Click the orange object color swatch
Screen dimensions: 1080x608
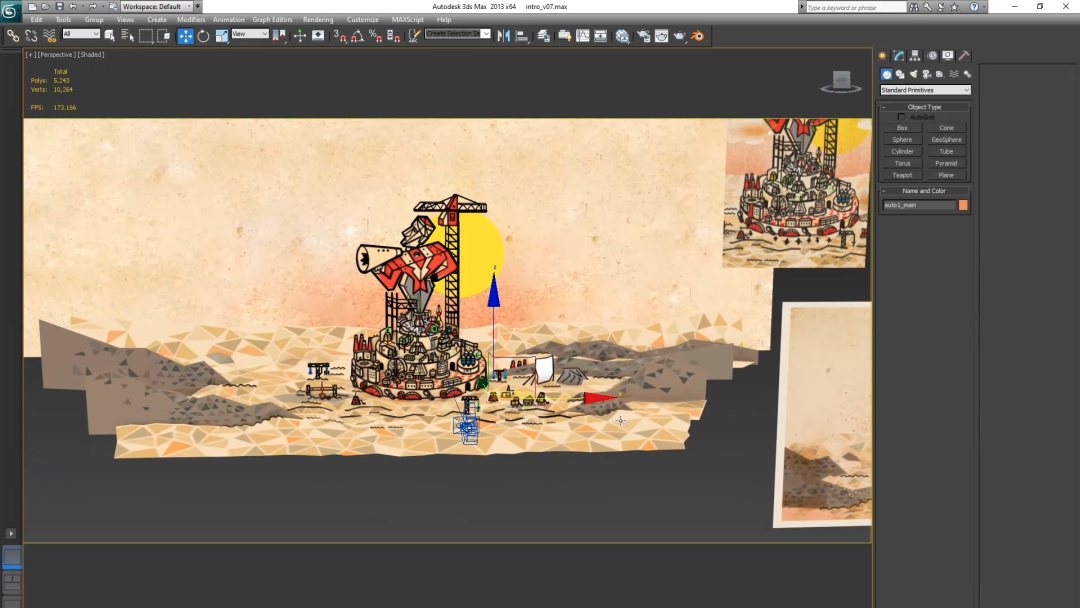[x=963, y=205]
